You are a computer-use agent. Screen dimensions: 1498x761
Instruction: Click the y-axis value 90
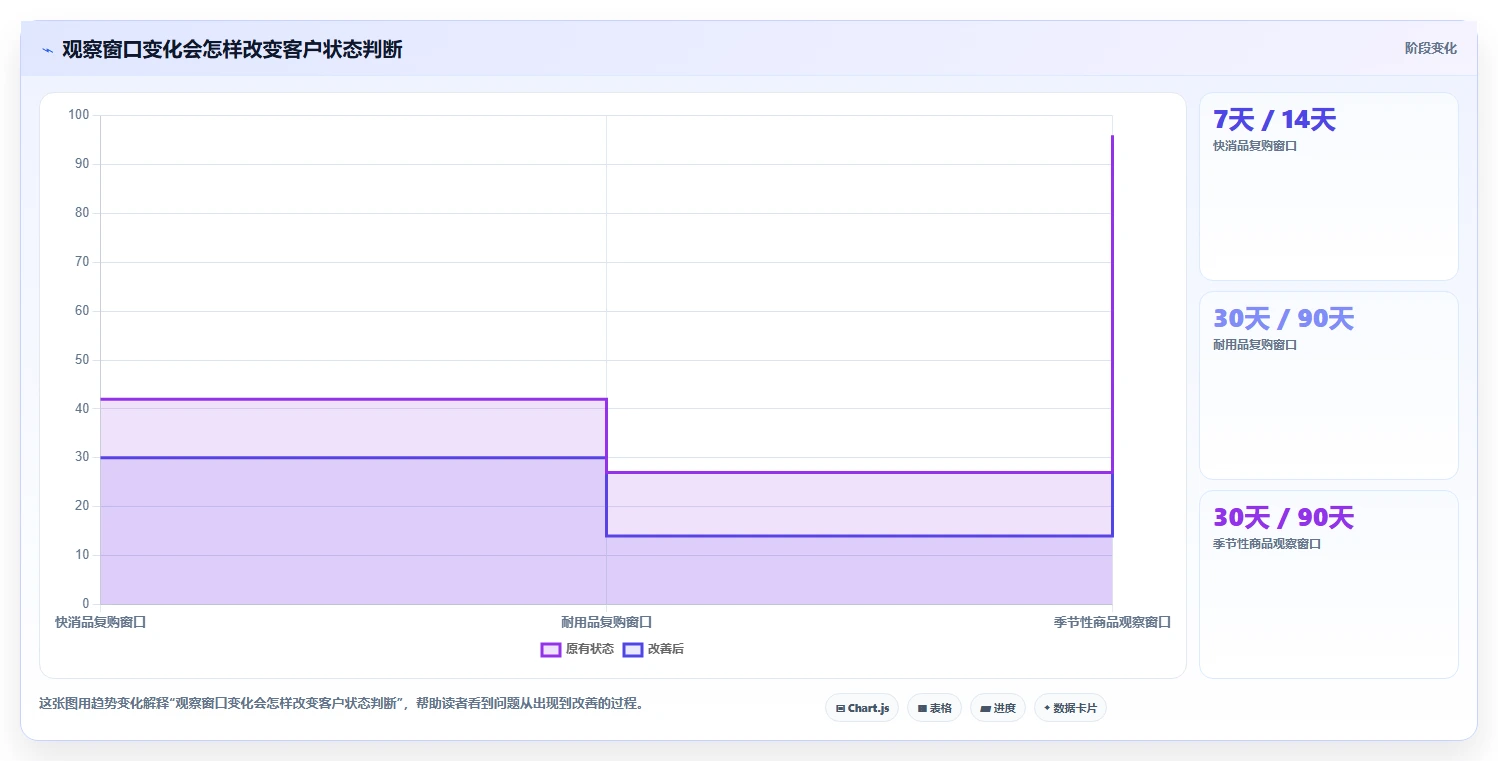pos(82,164)
